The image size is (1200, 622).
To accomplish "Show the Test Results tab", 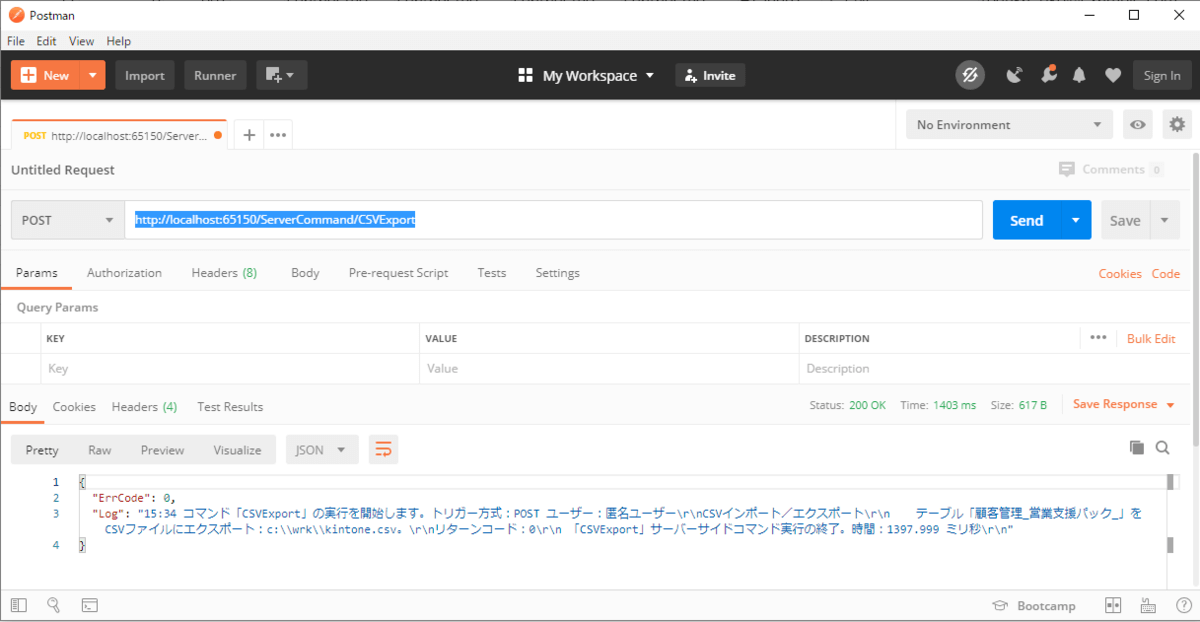I will point(230,407).
